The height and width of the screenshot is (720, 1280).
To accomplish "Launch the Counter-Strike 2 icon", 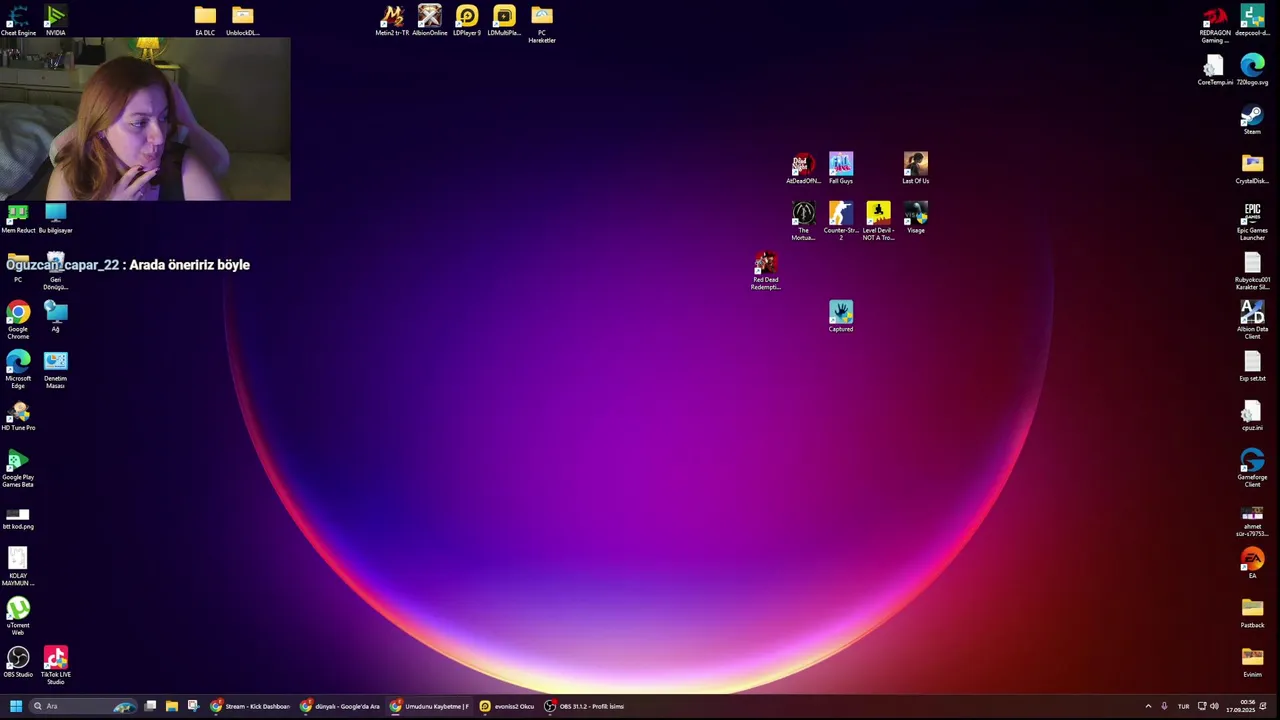I will tap(841, 221).
